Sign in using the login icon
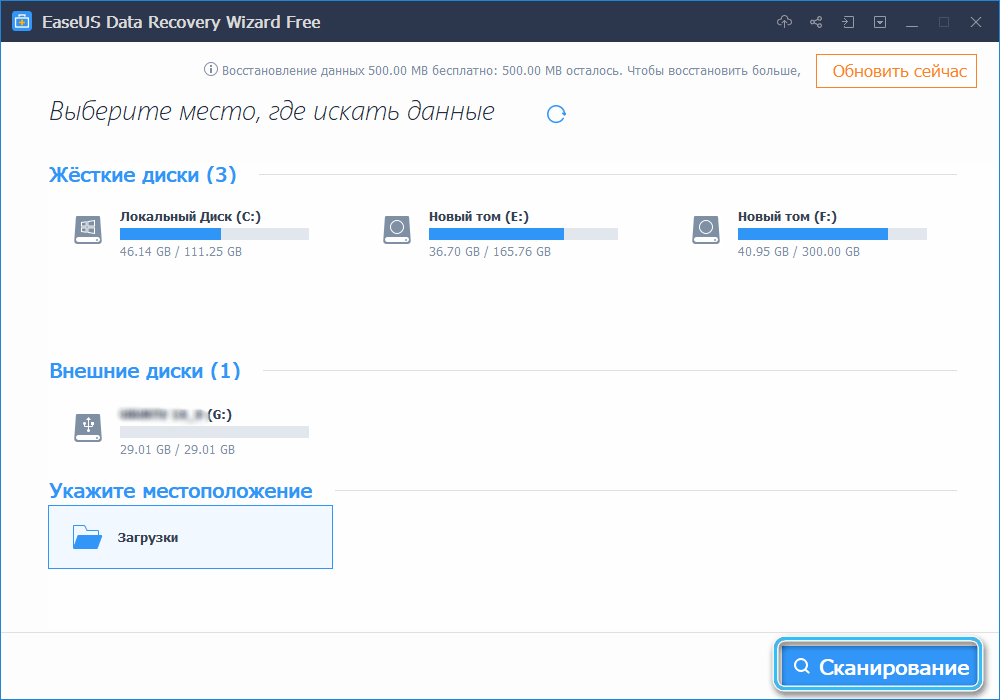The image size is (1000, 700). pyautogui.click(x=847, y=21)
